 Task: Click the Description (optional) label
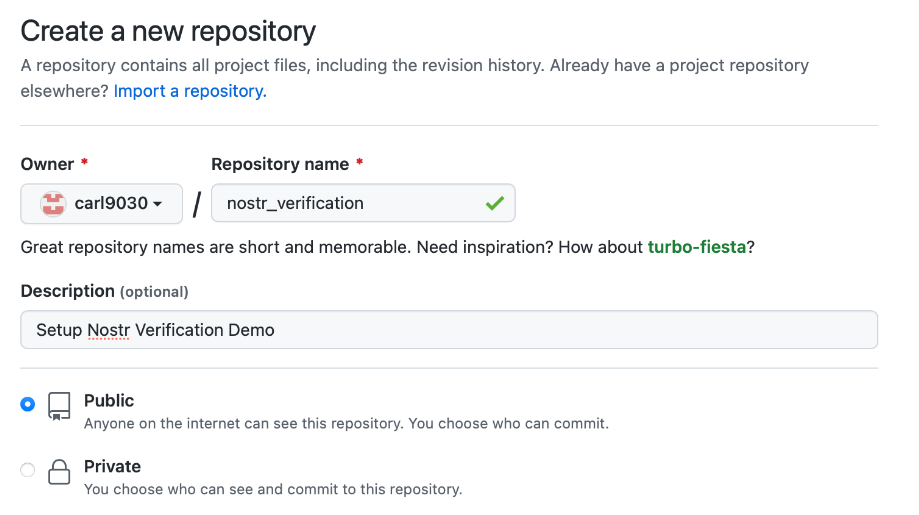coord(104,291)
